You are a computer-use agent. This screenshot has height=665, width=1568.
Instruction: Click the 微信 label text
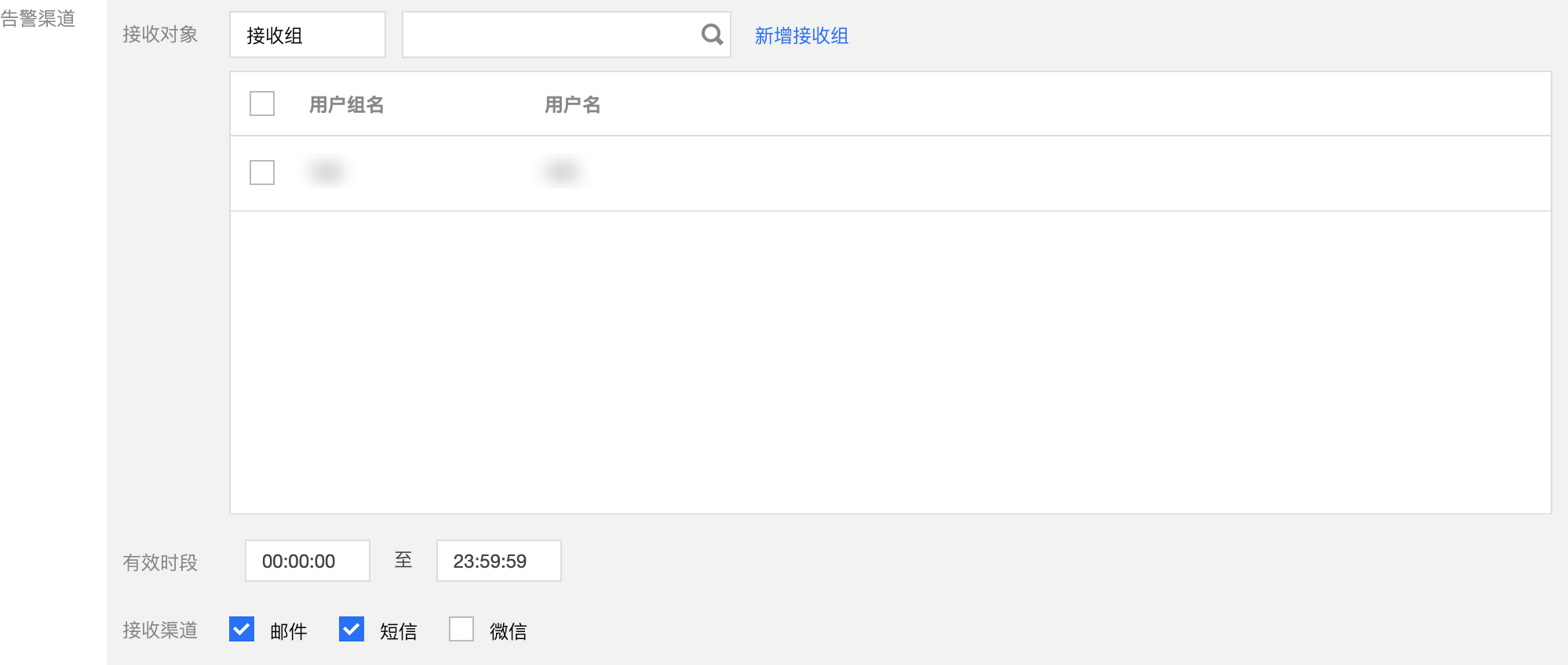(508, 631)
